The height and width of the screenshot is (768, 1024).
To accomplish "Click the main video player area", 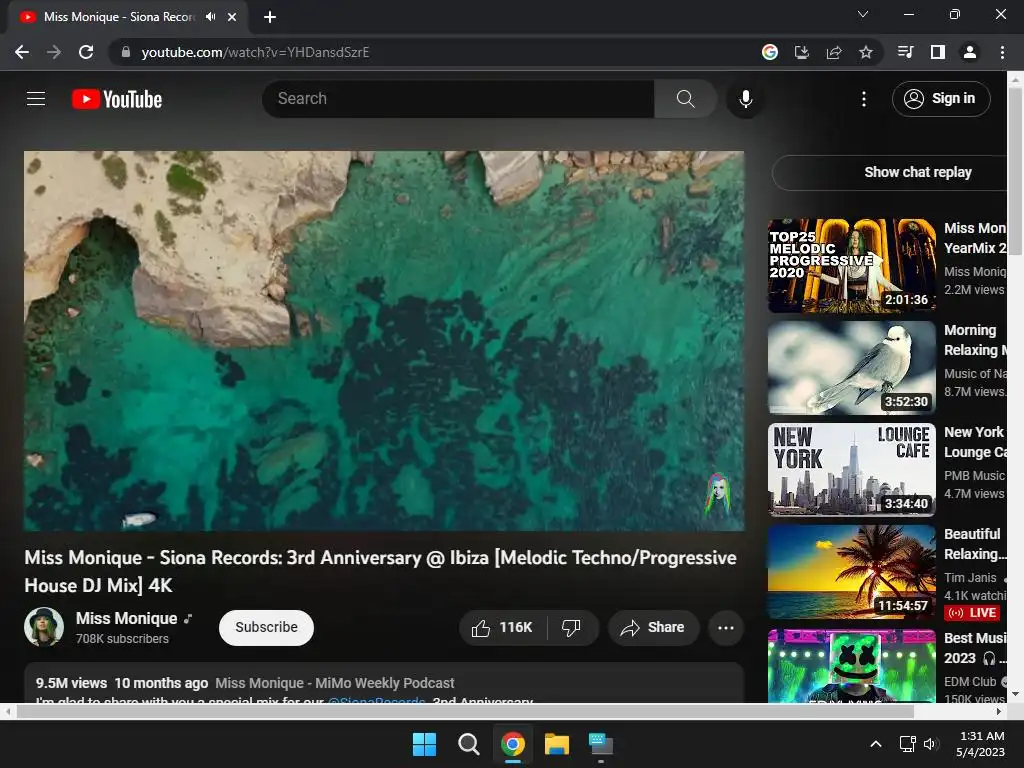I will pyautogui.click(x=384, y=341).
